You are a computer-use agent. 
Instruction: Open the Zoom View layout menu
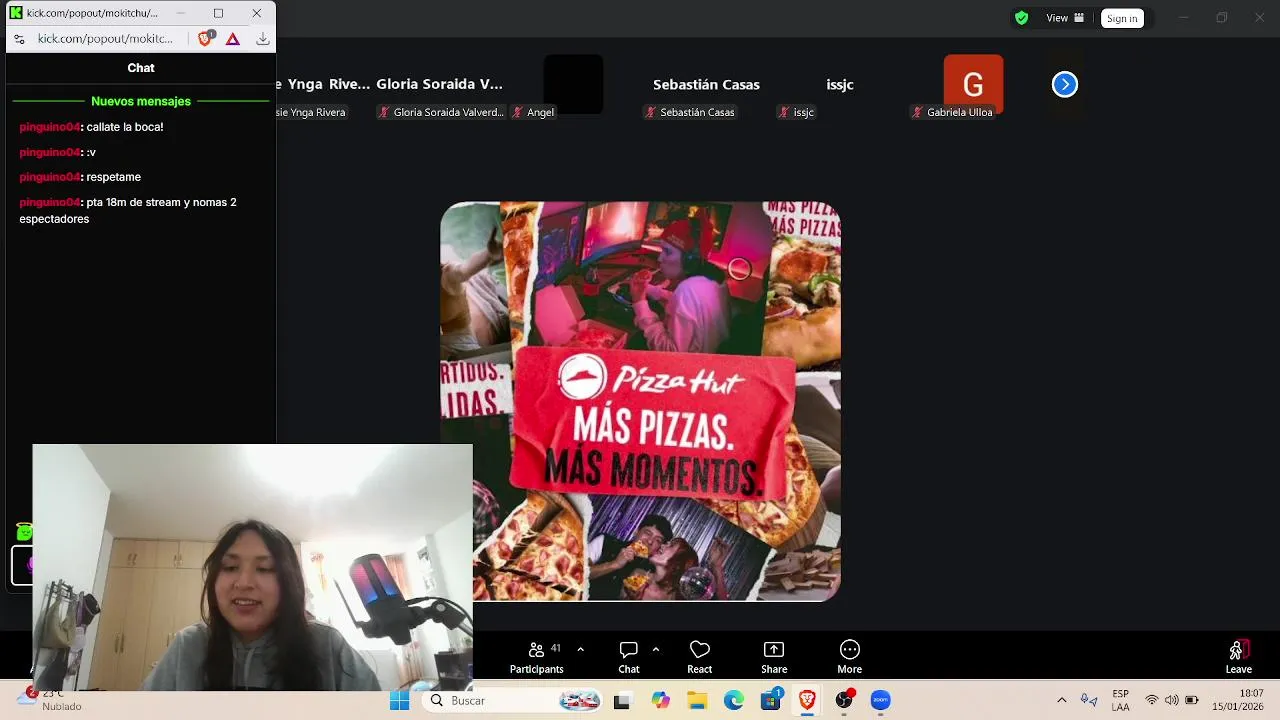click(1065, 18)
